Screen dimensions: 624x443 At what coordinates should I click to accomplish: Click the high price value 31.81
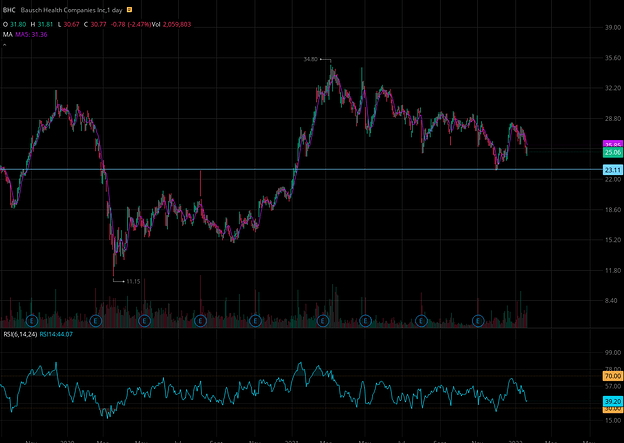click(45, 25)
